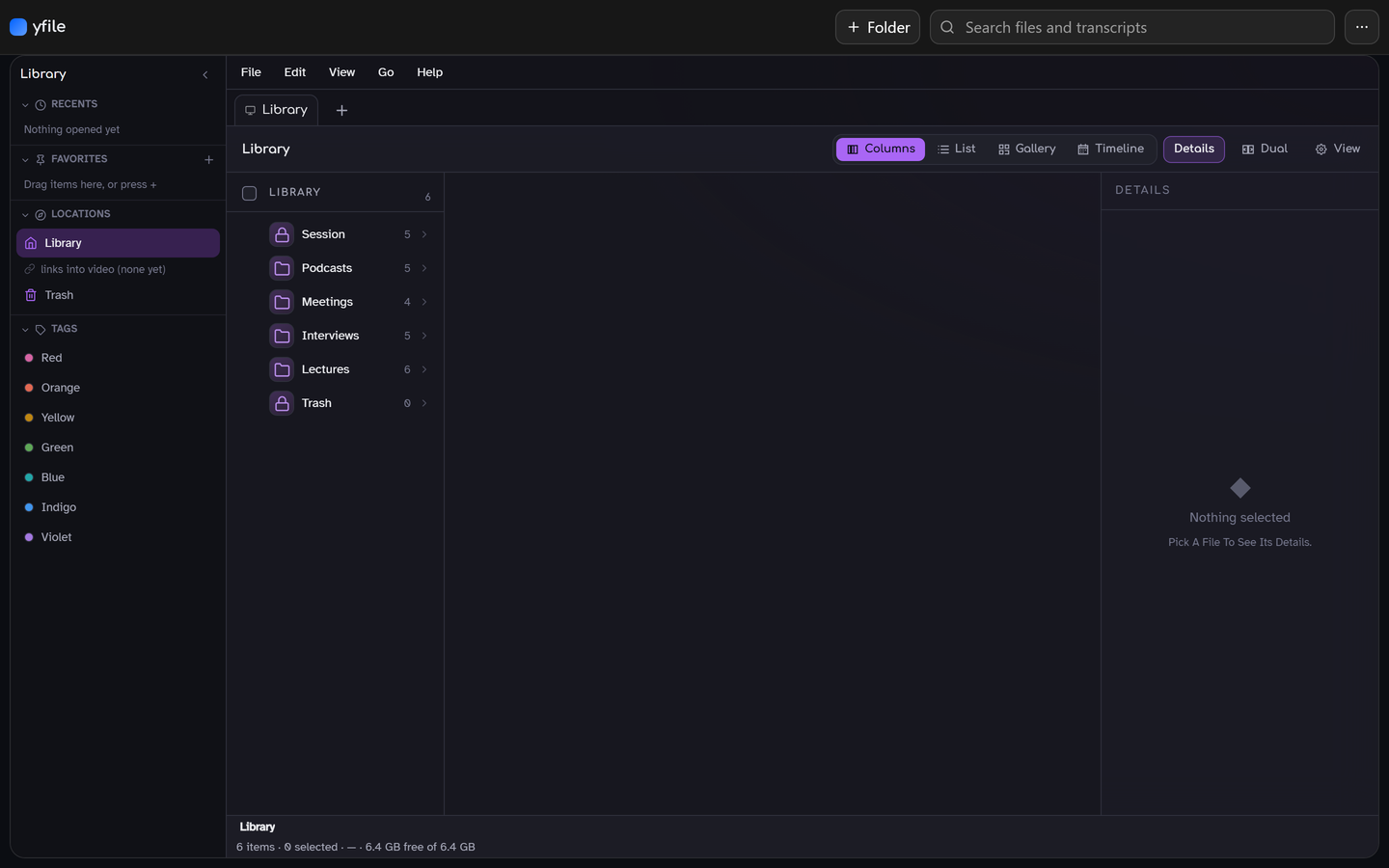Screen dimensions: 1389x868
Task: Expand the Session folder chevron
Action: (424, 234)
